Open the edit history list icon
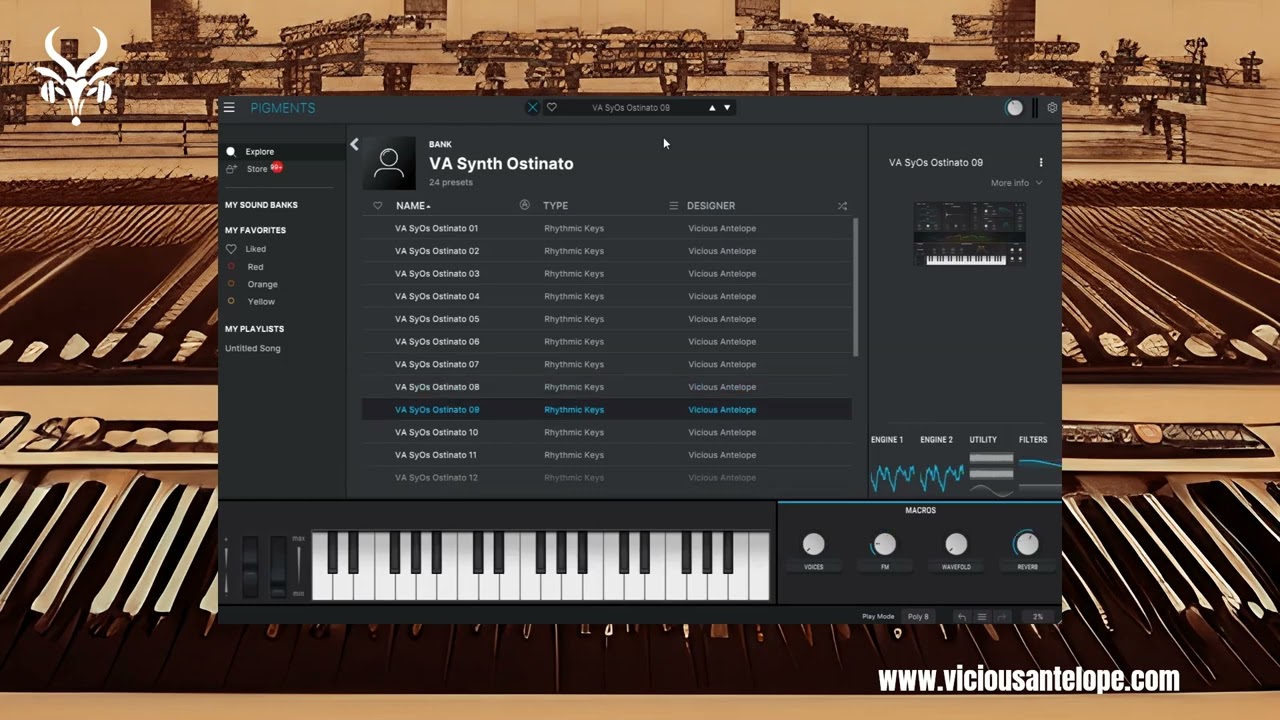1280x720 pixels. click(x=982, y=617)
